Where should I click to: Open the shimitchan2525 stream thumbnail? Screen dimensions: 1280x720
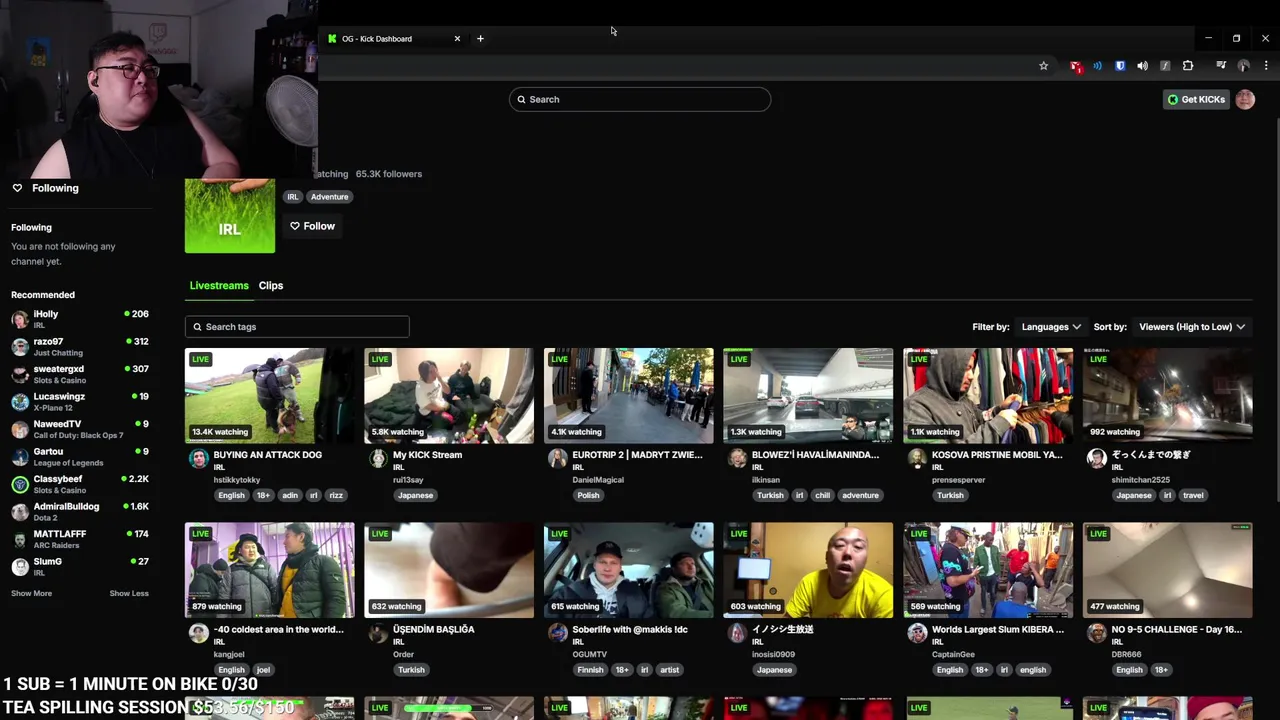click(x=1167, y=396)
